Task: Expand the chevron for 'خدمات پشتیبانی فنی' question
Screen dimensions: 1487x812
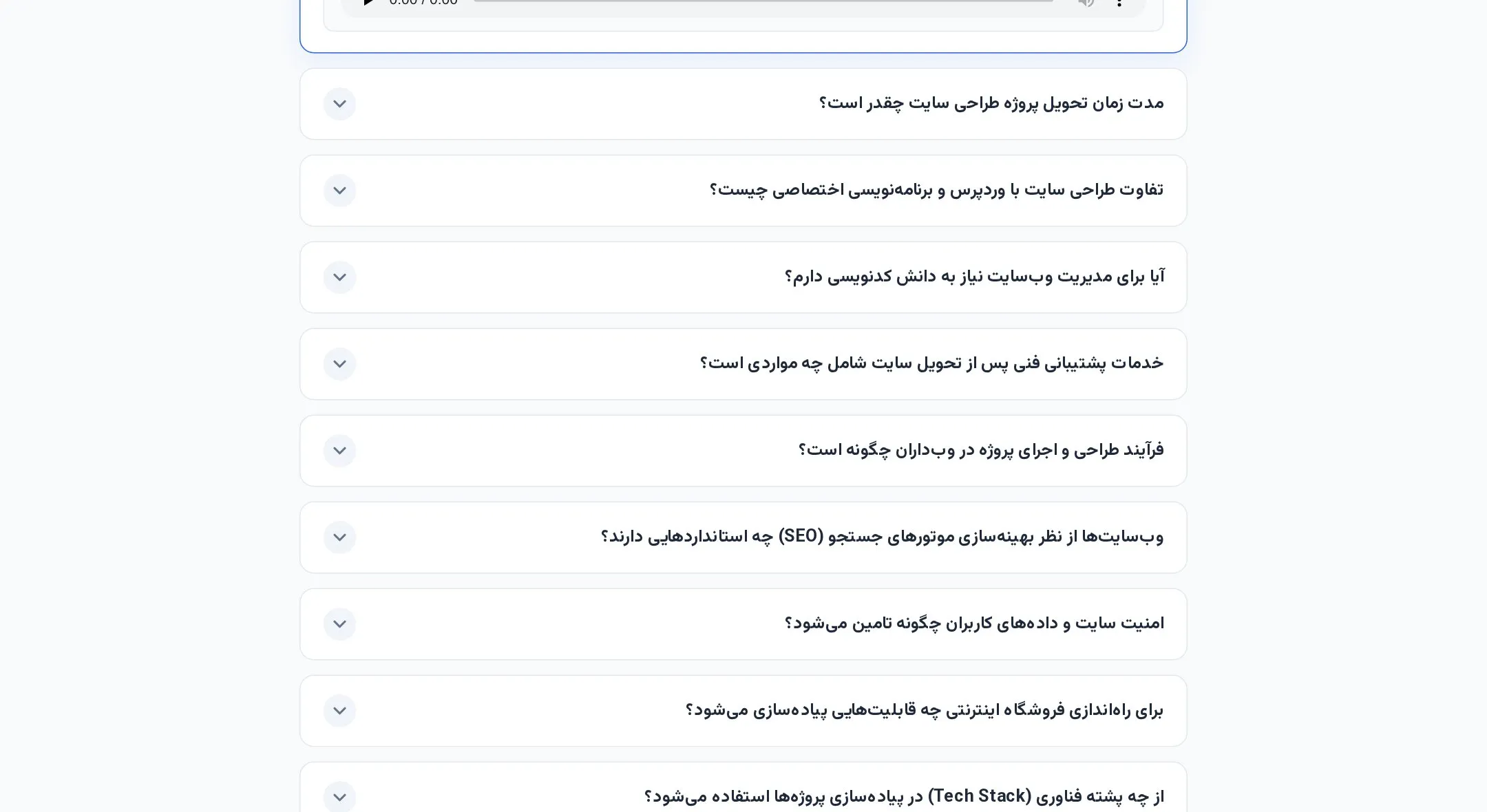Action: click(339, 364)
